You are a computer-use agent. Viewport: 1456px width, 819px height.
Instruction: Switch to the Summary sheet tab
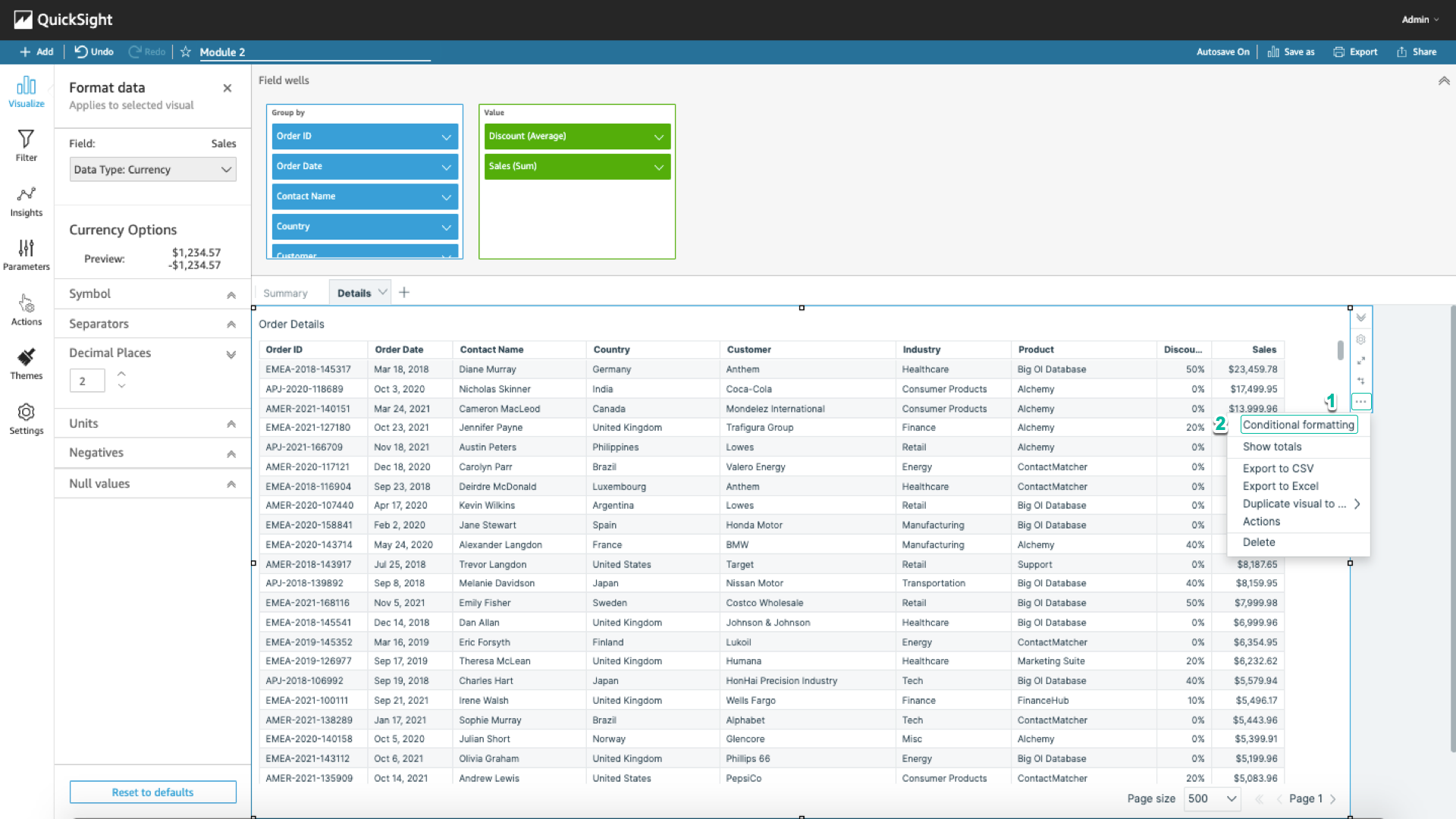pyautogui.click(x=285, y=293)
